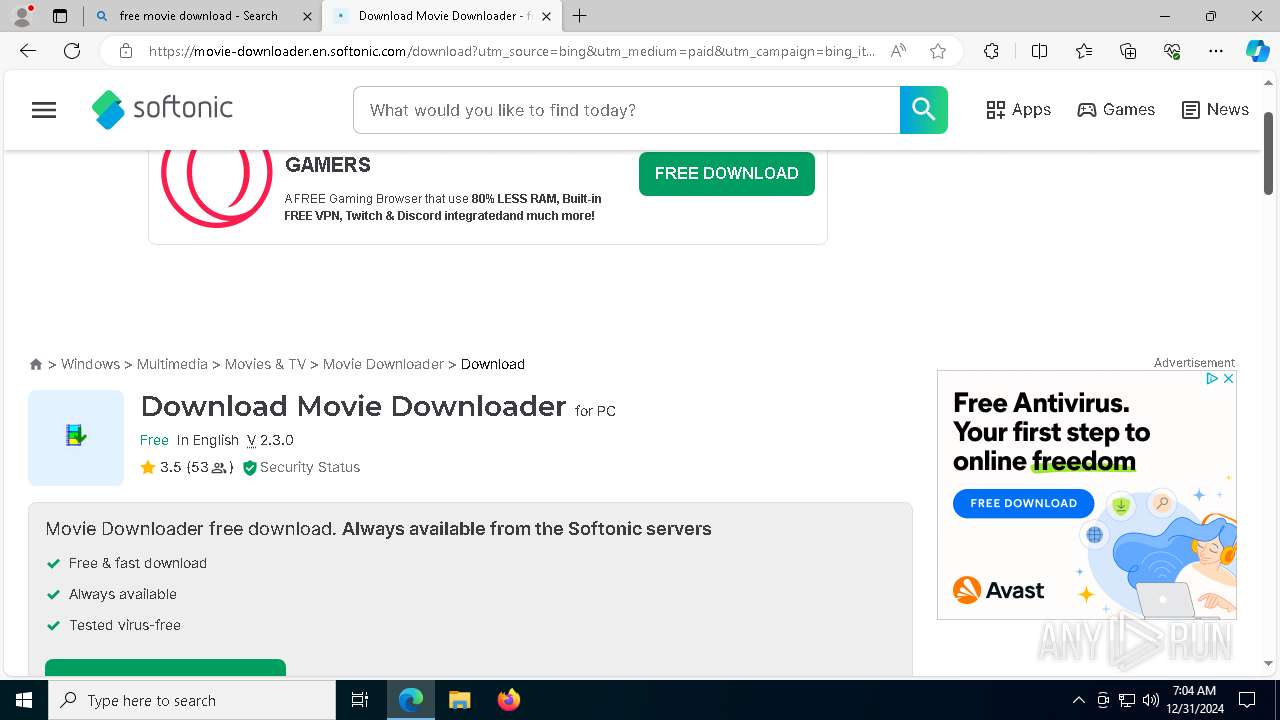The width and height of the screenshot is (1280, 720).
Task: Click the home icon in the breadcrumb
Action: pyautogui.click(x=36, y=364)
